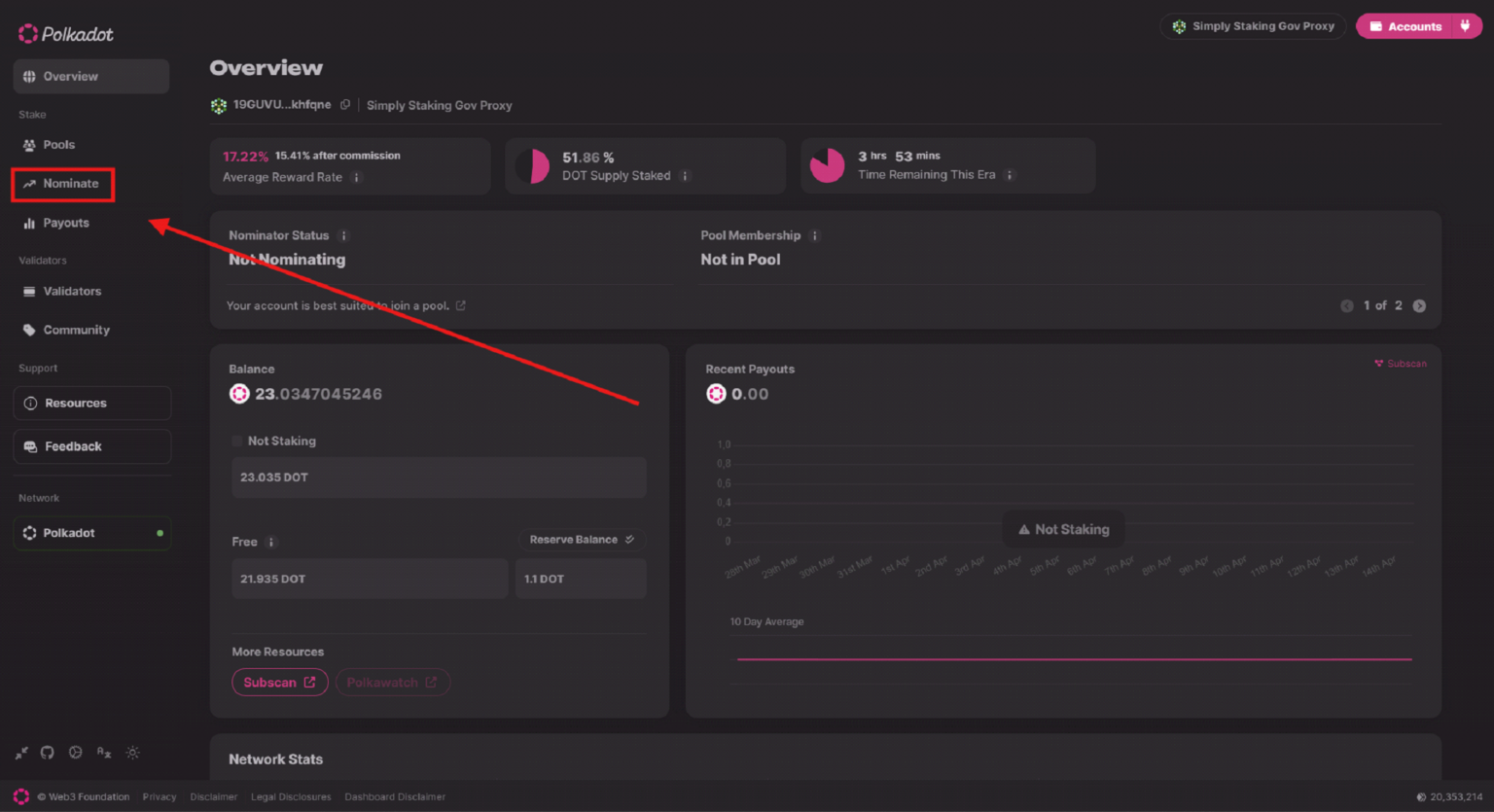This screenshot has width=1494, height=812.
Task: Check the Not Staking checkbox
Action: (x=236, y=441)
